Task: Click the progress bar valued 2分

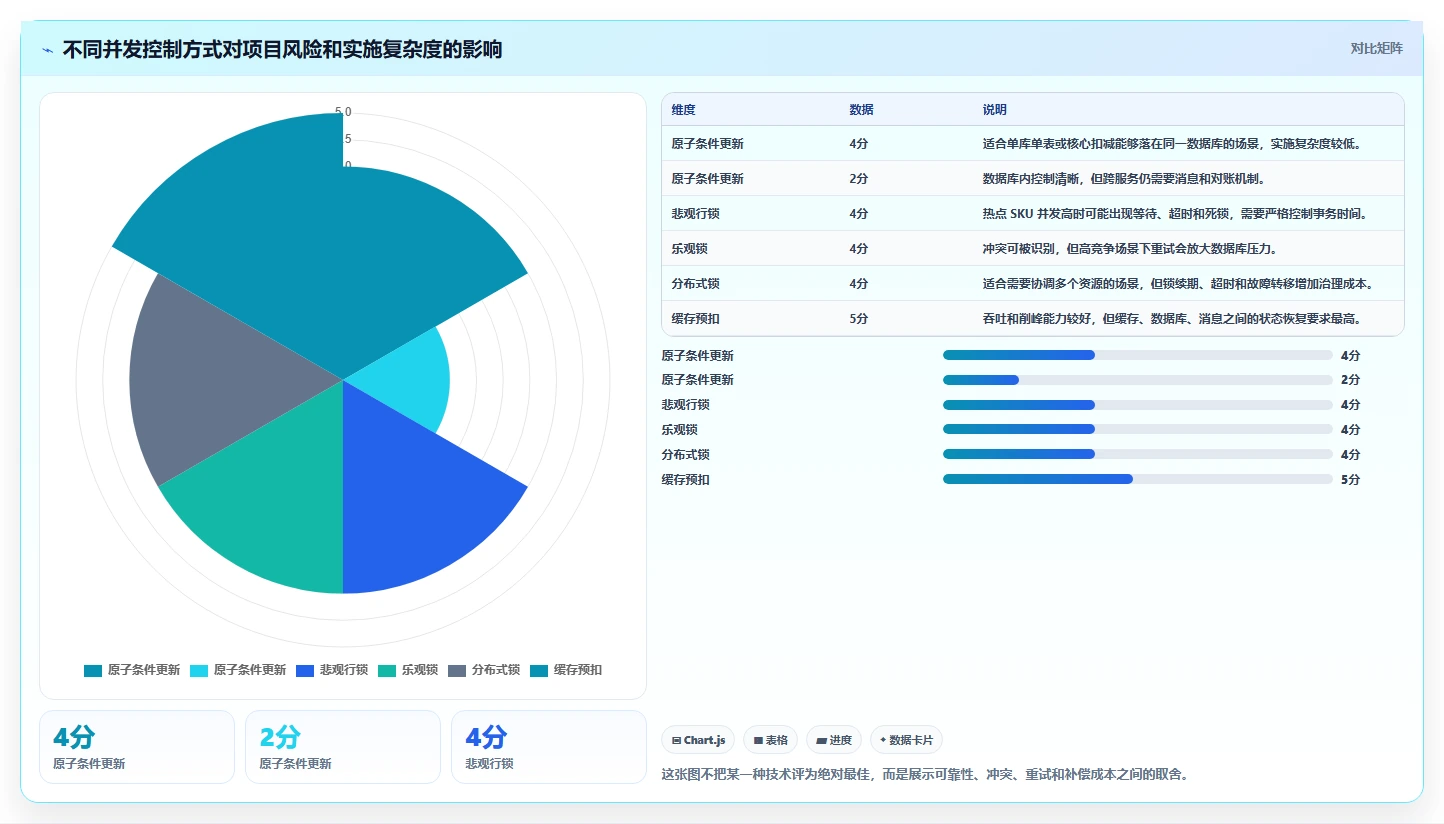Action: [1138, 380]
